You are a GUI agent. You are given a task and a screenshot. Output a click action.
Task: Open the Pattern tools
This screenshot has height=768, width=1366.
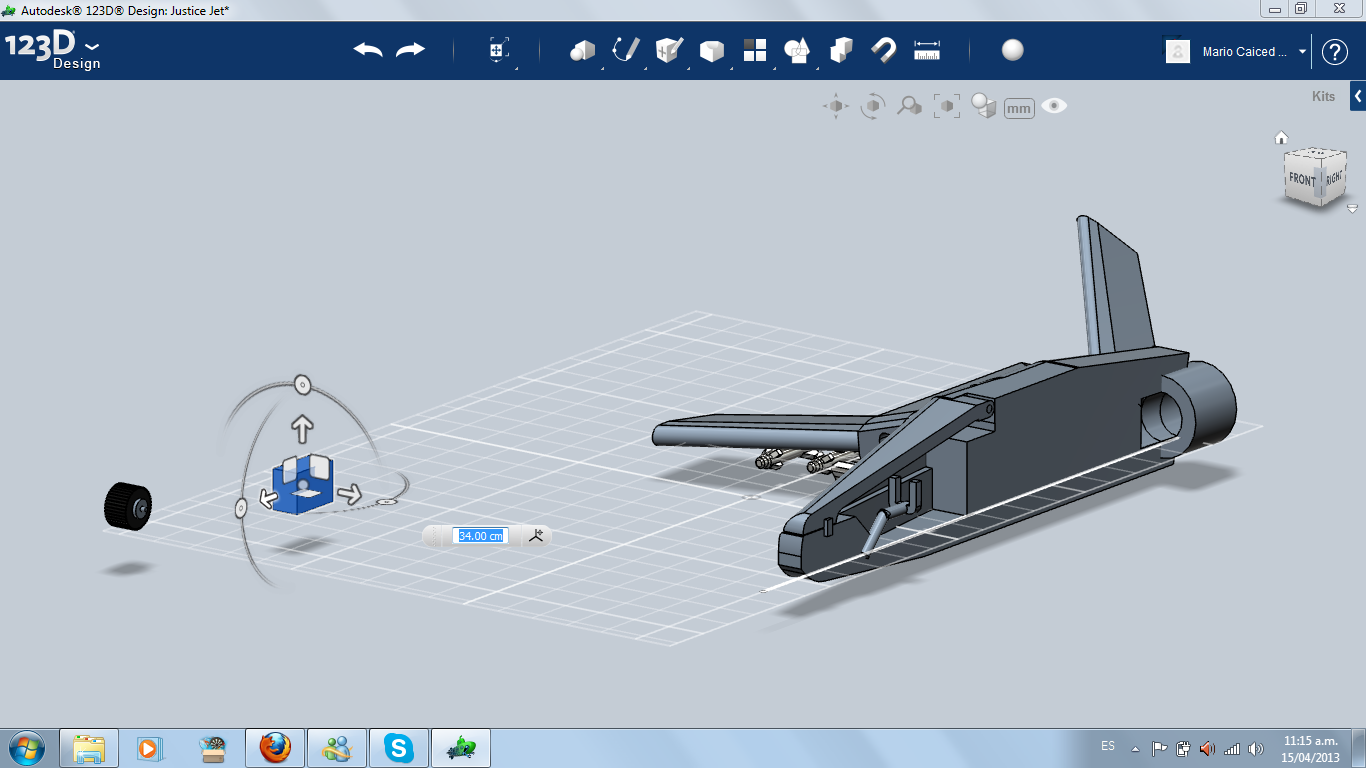click(x=755, y=51)
